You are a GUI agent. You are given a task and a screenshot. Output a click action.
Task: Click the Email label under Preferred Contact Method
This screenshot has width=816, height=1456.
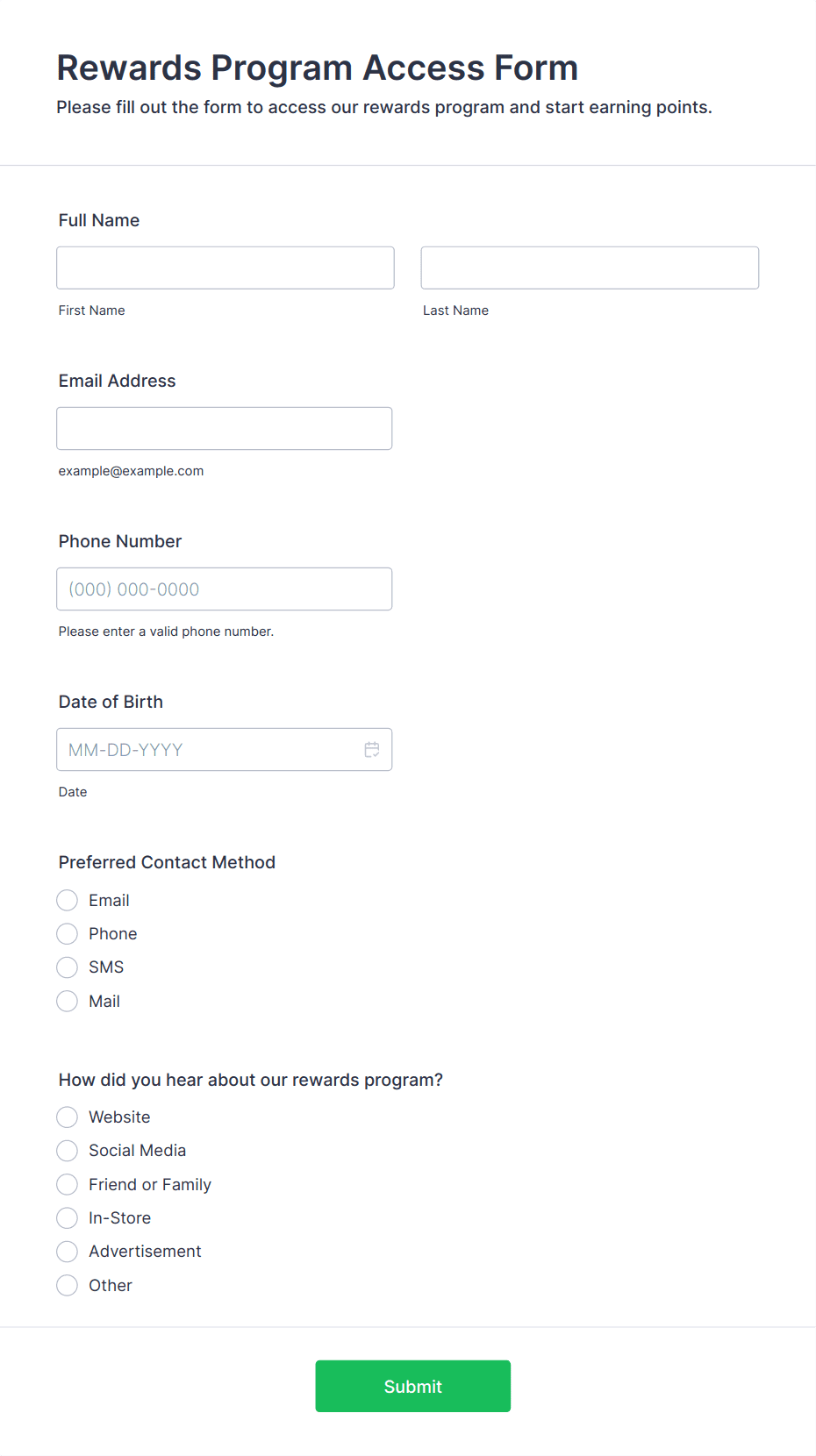pyautogui.click(x=109, y=901)
